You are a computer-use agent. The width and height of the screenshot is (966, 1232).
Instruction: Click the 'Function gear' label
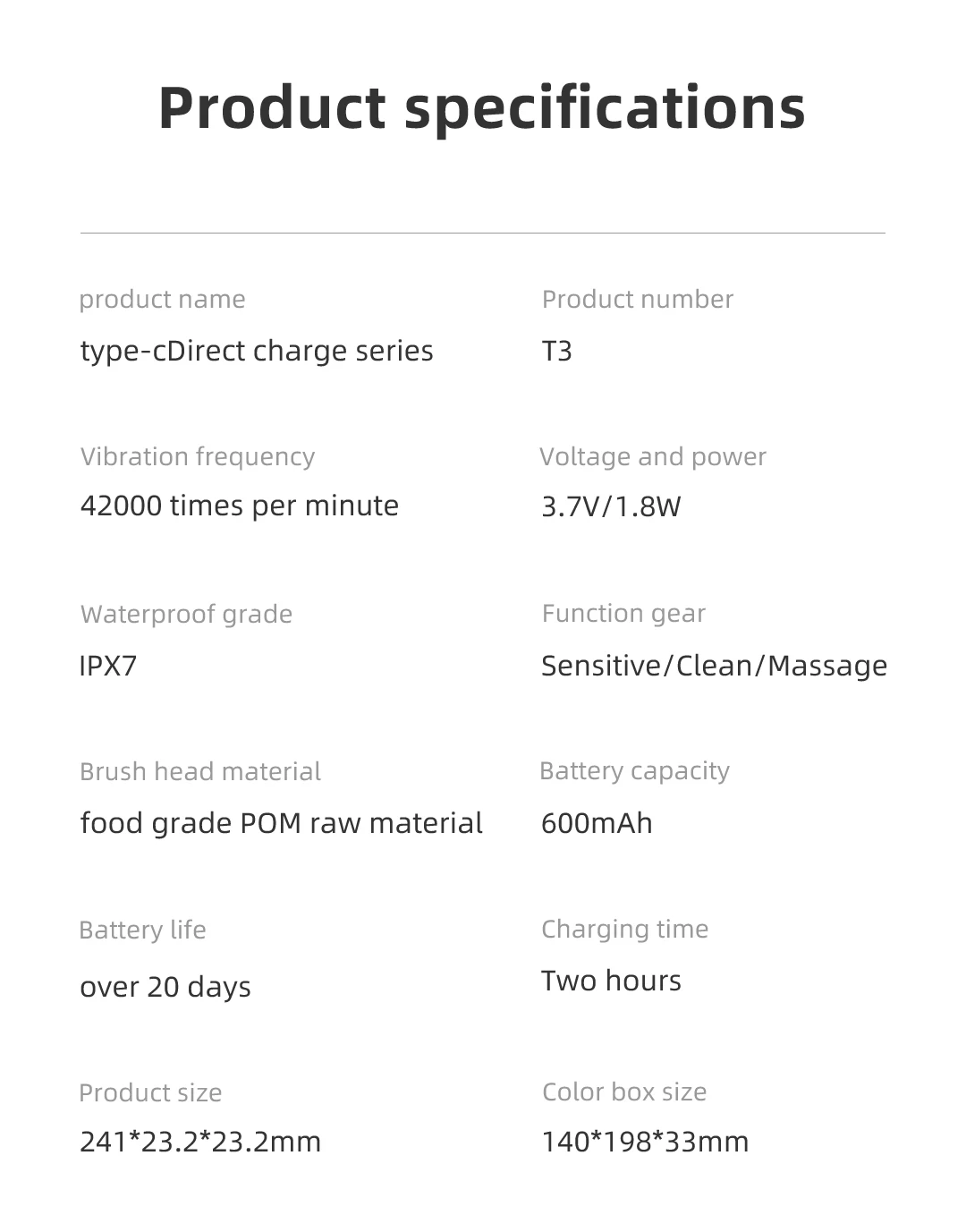tap(623, 614)
